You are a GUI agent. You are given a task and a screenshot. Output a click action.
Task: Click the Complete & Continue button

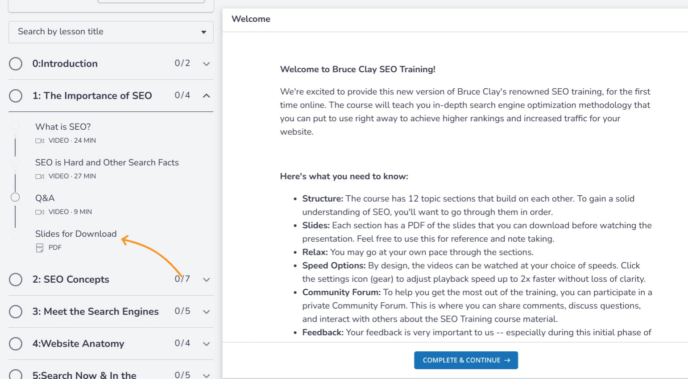point(466,360)
